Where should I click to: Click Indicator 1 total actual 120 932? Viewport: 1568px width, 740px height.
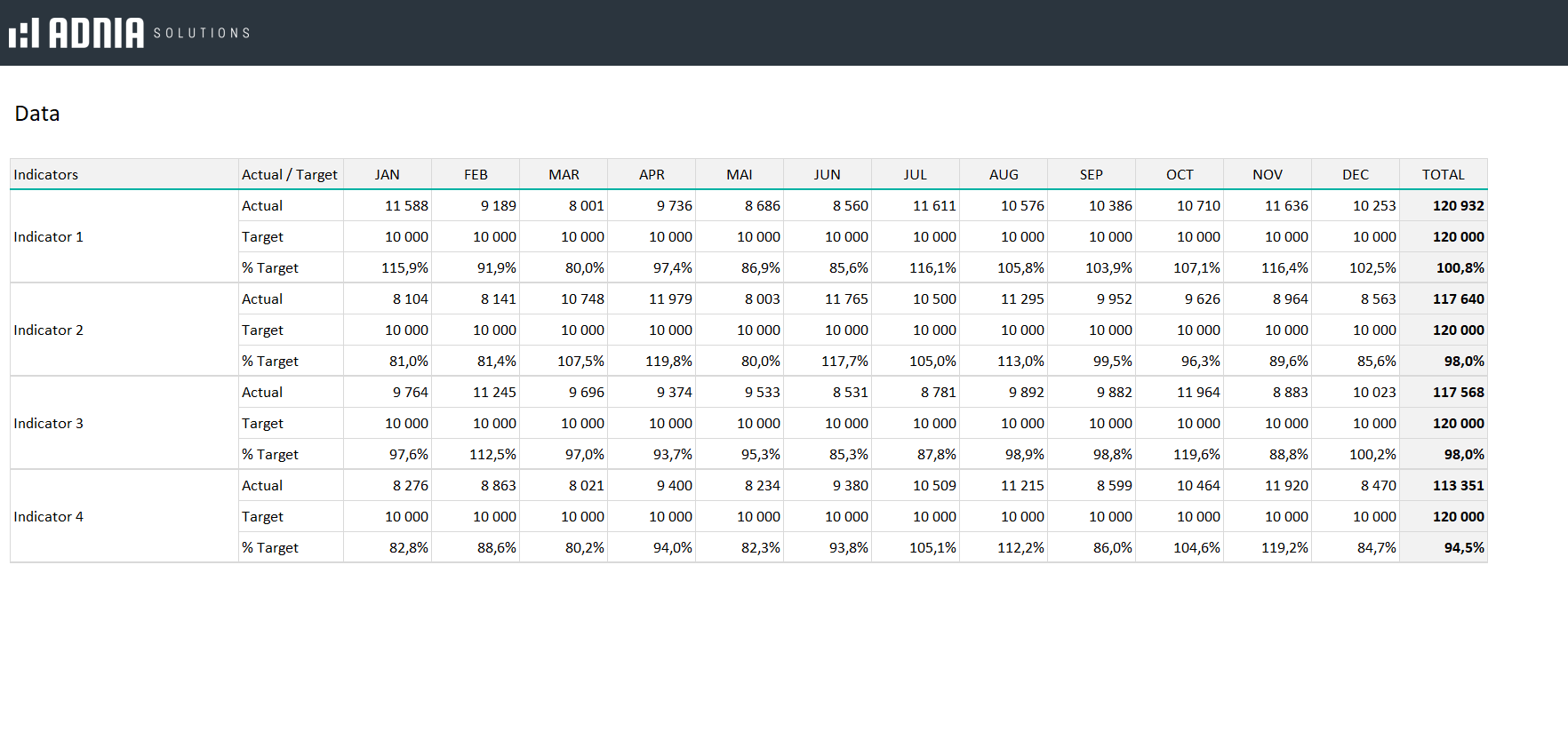[1458, 206]
